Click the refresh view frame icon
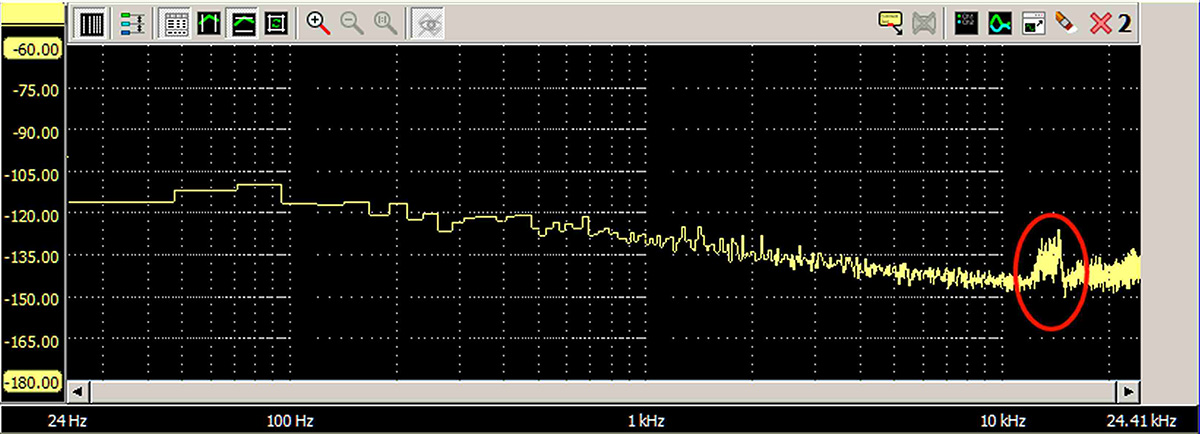 276,22
